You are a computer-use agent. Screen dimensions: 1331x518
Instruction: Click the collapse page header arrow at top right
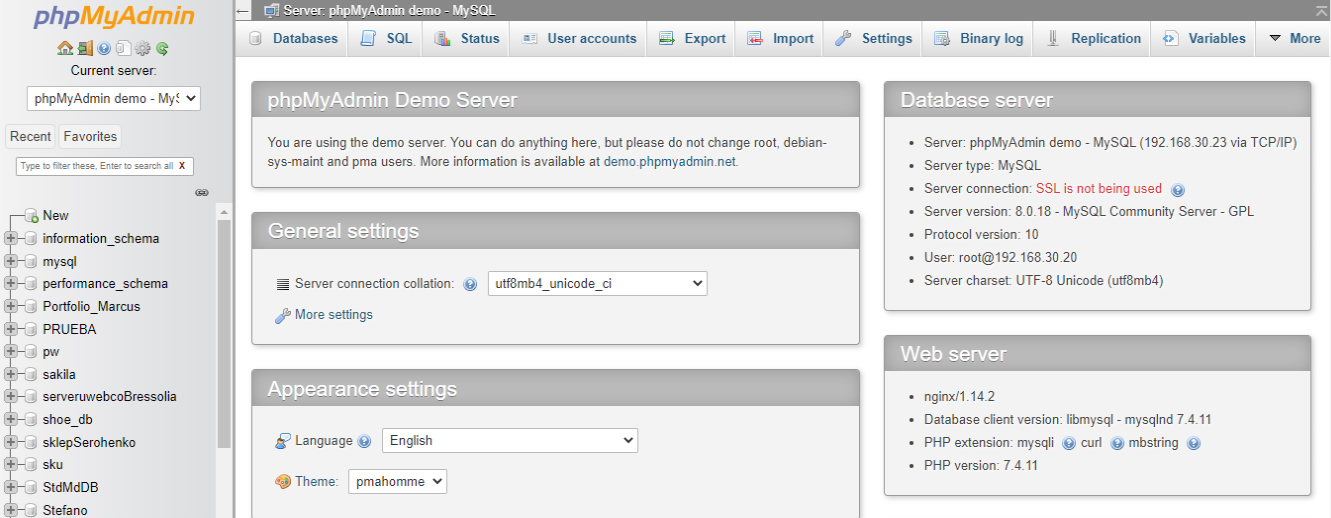[x=1321, y=10]
